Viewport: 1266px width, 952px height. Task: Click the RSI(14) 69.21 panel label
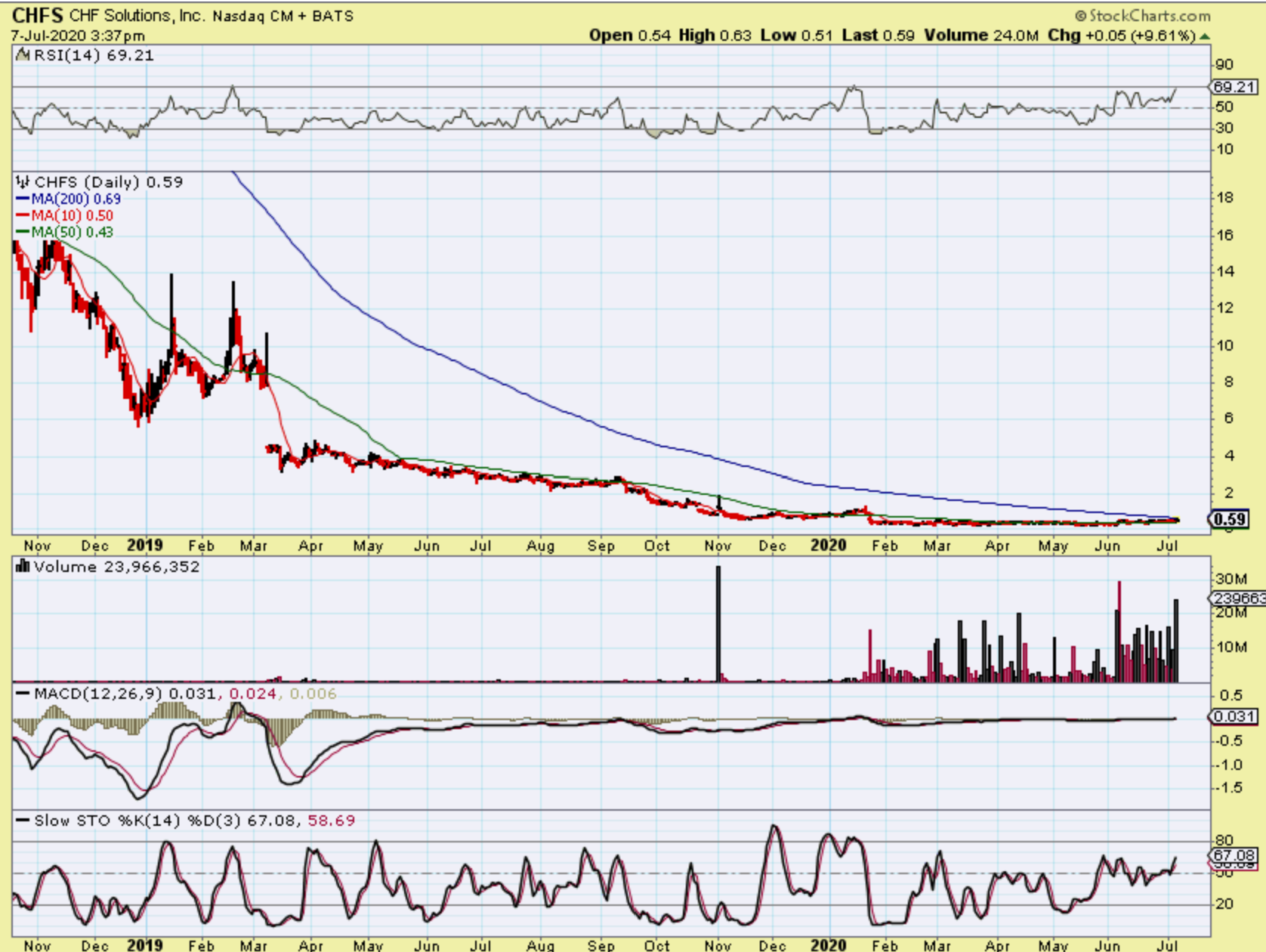[x=94, y=55]
